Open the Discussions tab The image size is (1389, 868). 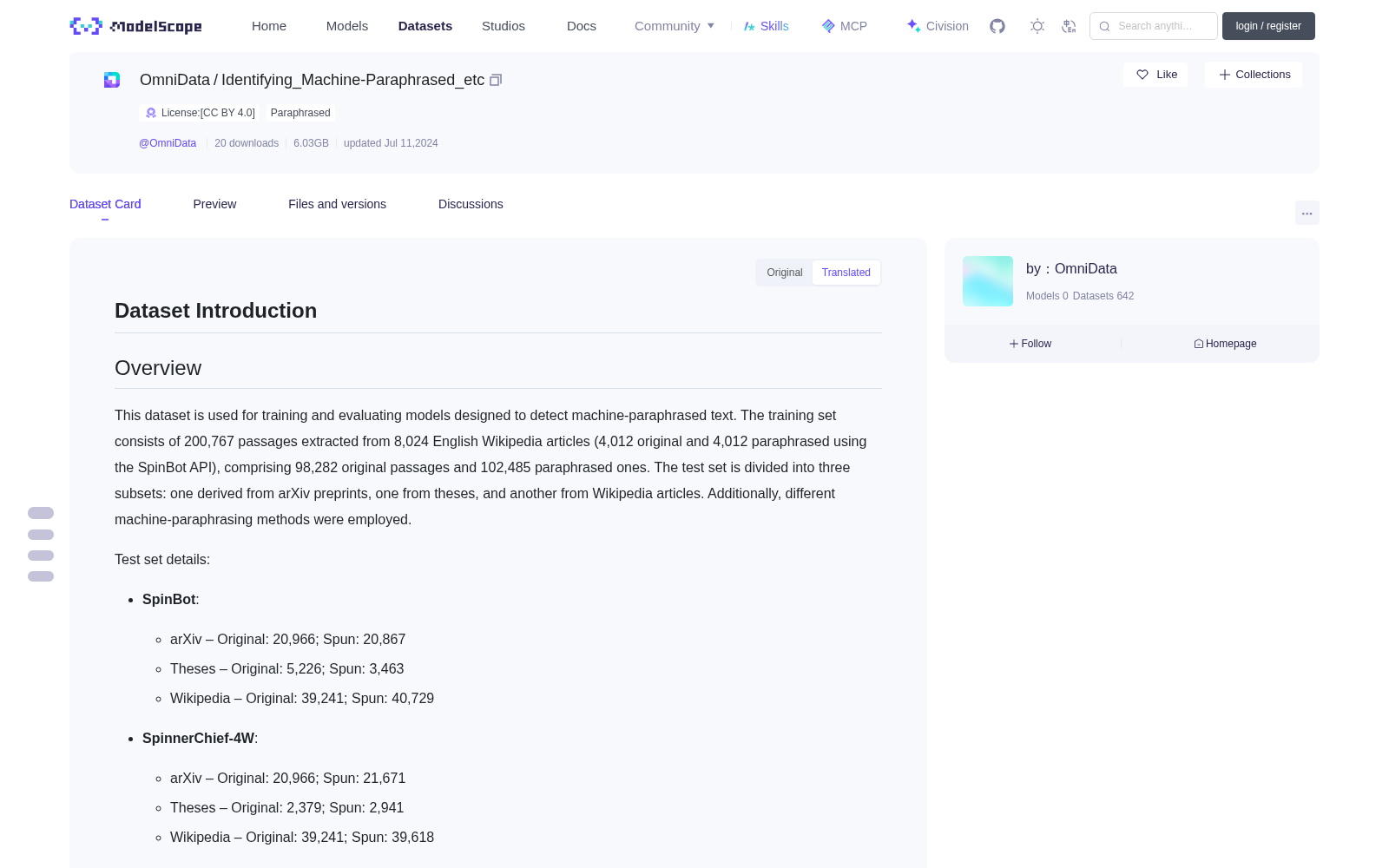[x=471, y=204]
